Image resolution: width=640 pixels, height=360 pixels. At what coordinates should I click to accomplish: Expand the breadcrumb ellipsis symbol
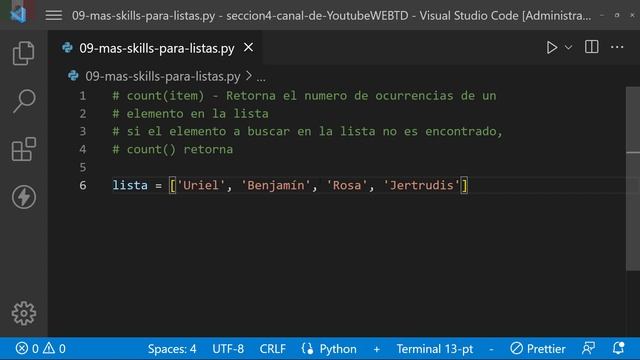[x=261, y=77]
